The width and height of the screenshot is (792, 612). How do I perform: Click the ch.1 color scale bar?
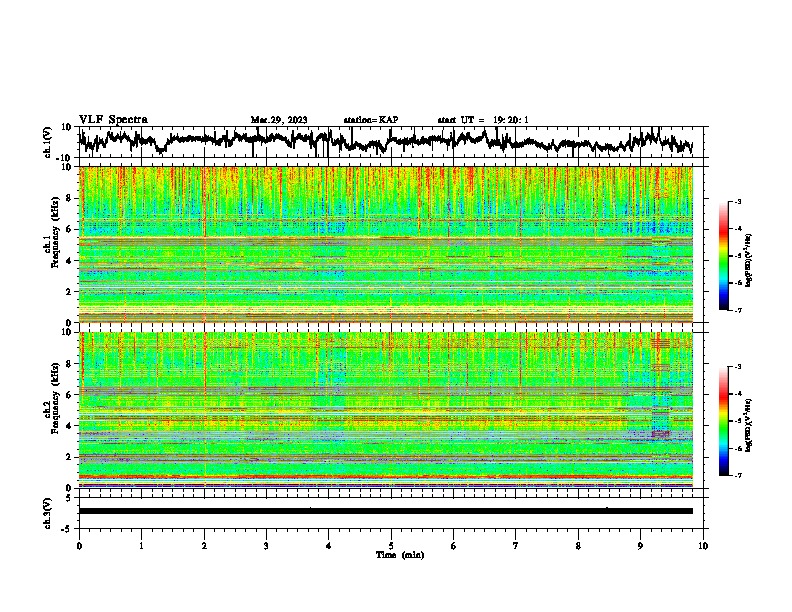point(723,256)
